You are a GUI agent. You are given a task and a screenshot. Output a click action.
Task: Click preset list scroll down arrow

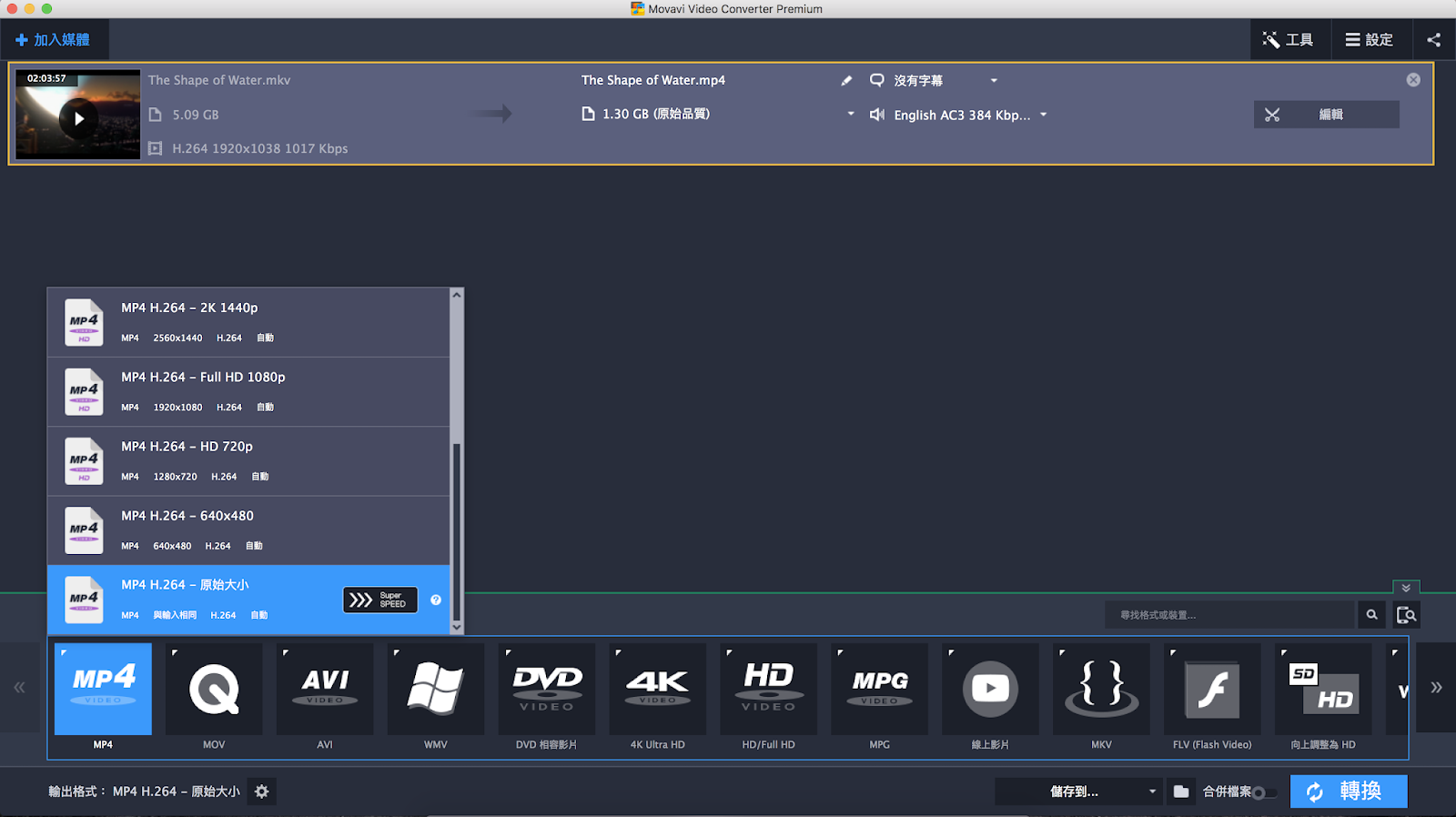click(457, 628)
